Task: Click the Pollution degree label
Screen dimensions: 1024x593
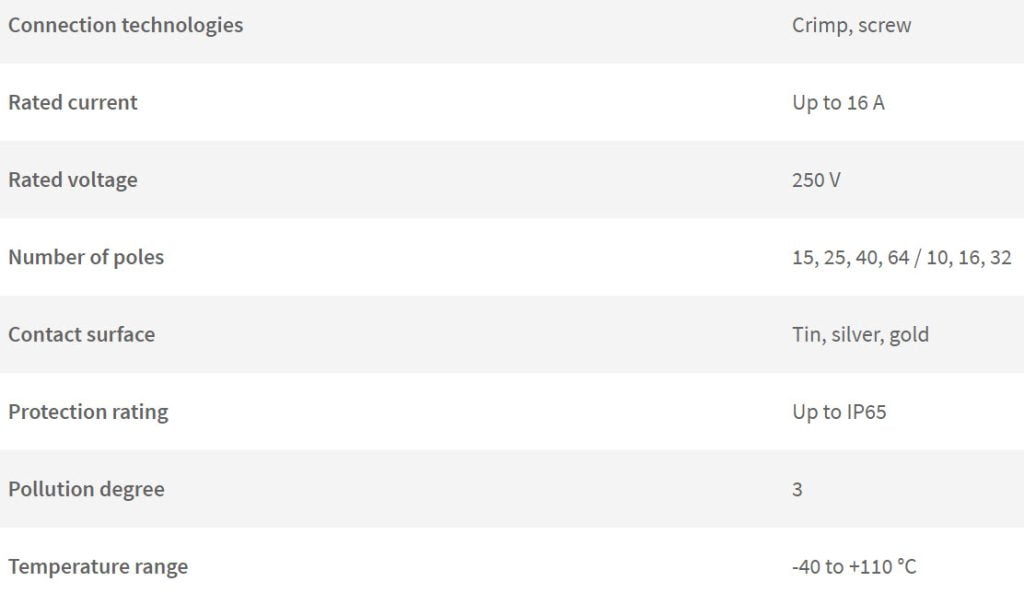Action: click(86, 489)
